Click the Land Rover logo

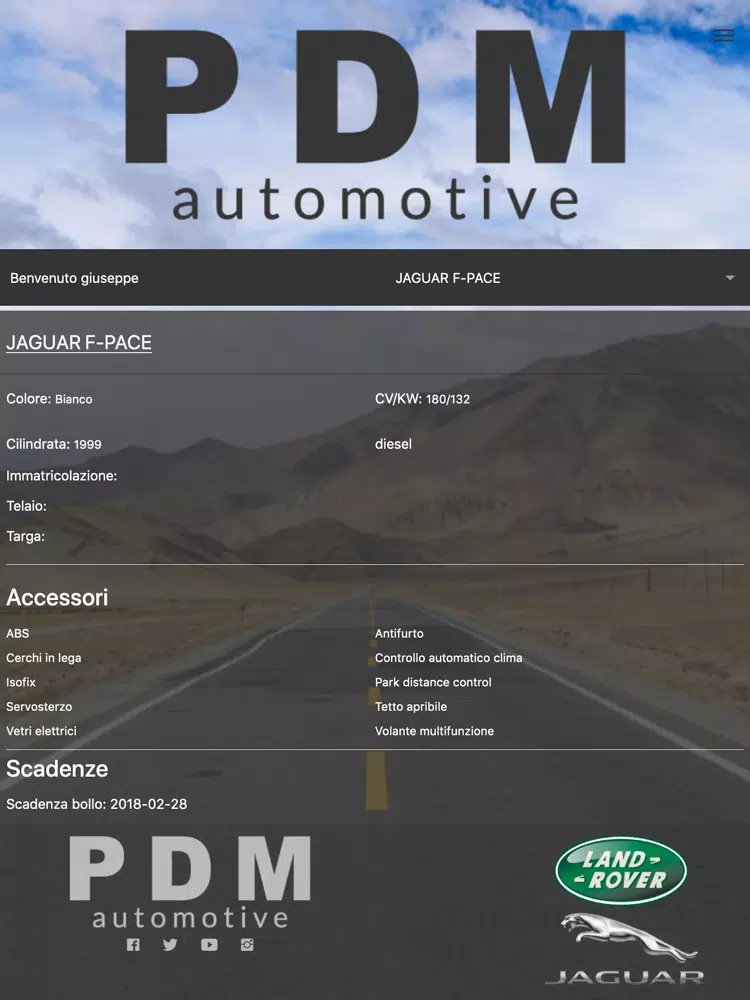[x=621, y=871]
